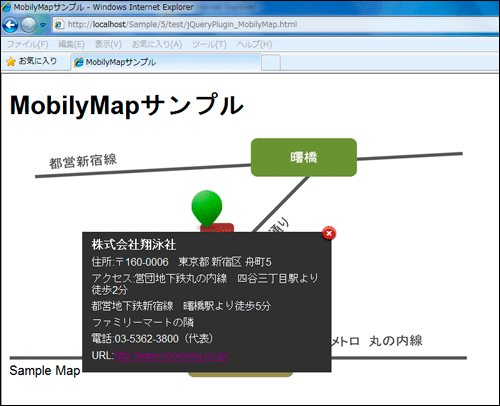
Task: Open the ヘルプ(H) menu
Action: tap(254, 44)
